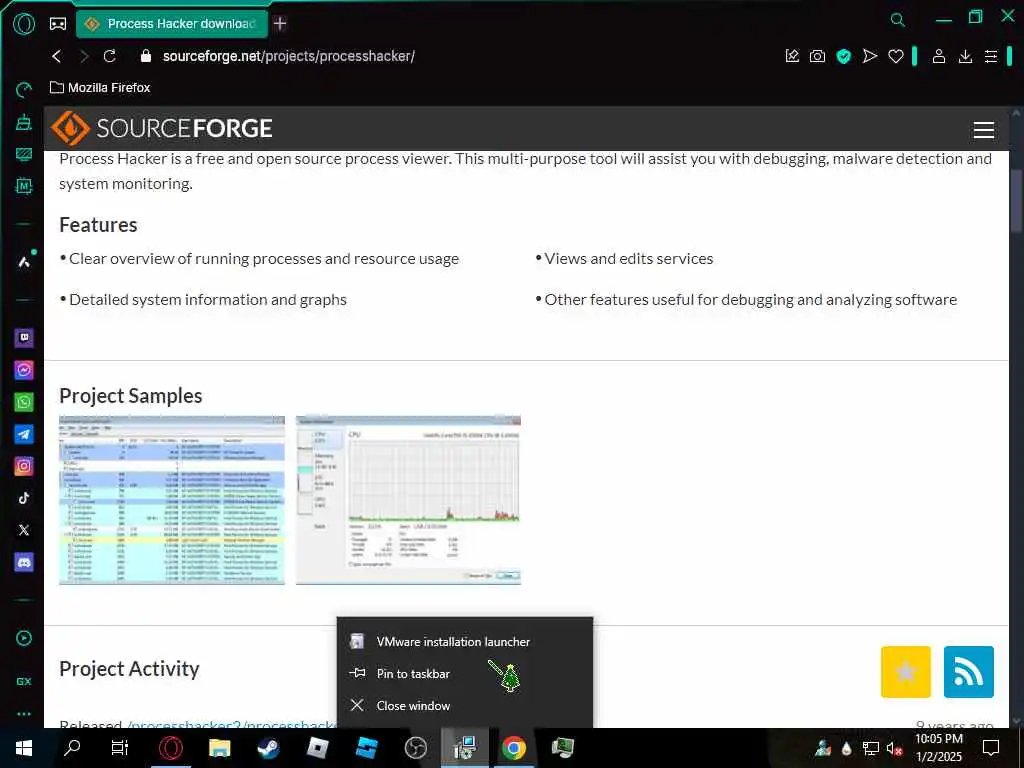
Task: Open TikTok in the sidebar
Action: coord(24,498)
